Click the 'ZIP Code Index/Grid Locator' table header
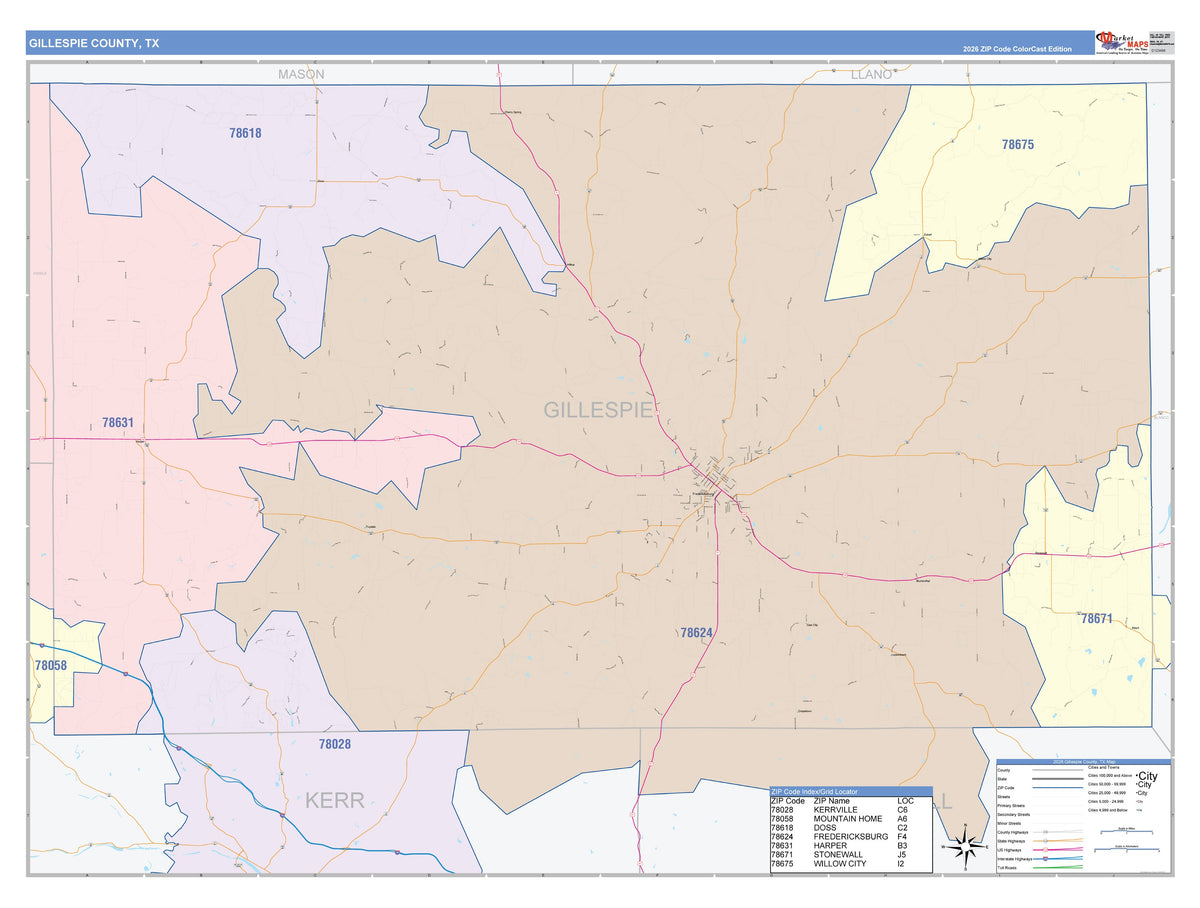Image resolution: width=1200 pixels, height=908 pixels. pos(851,791)
